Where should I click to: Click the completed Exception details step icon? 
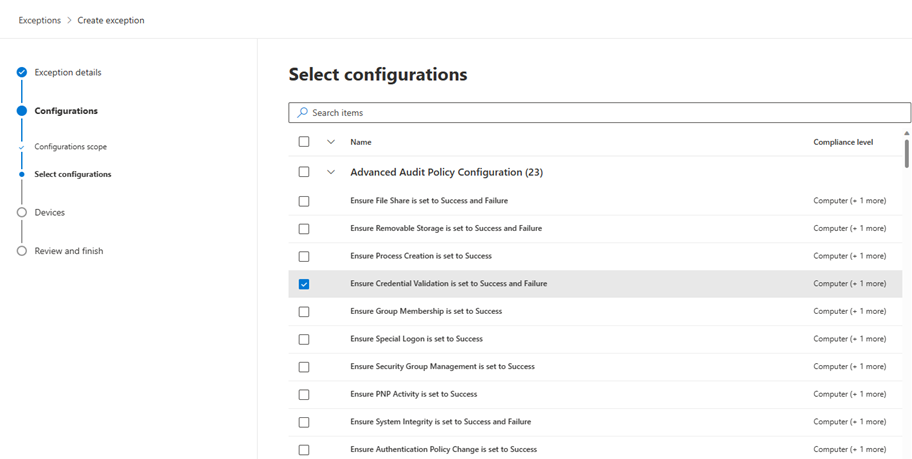point(21,72)
